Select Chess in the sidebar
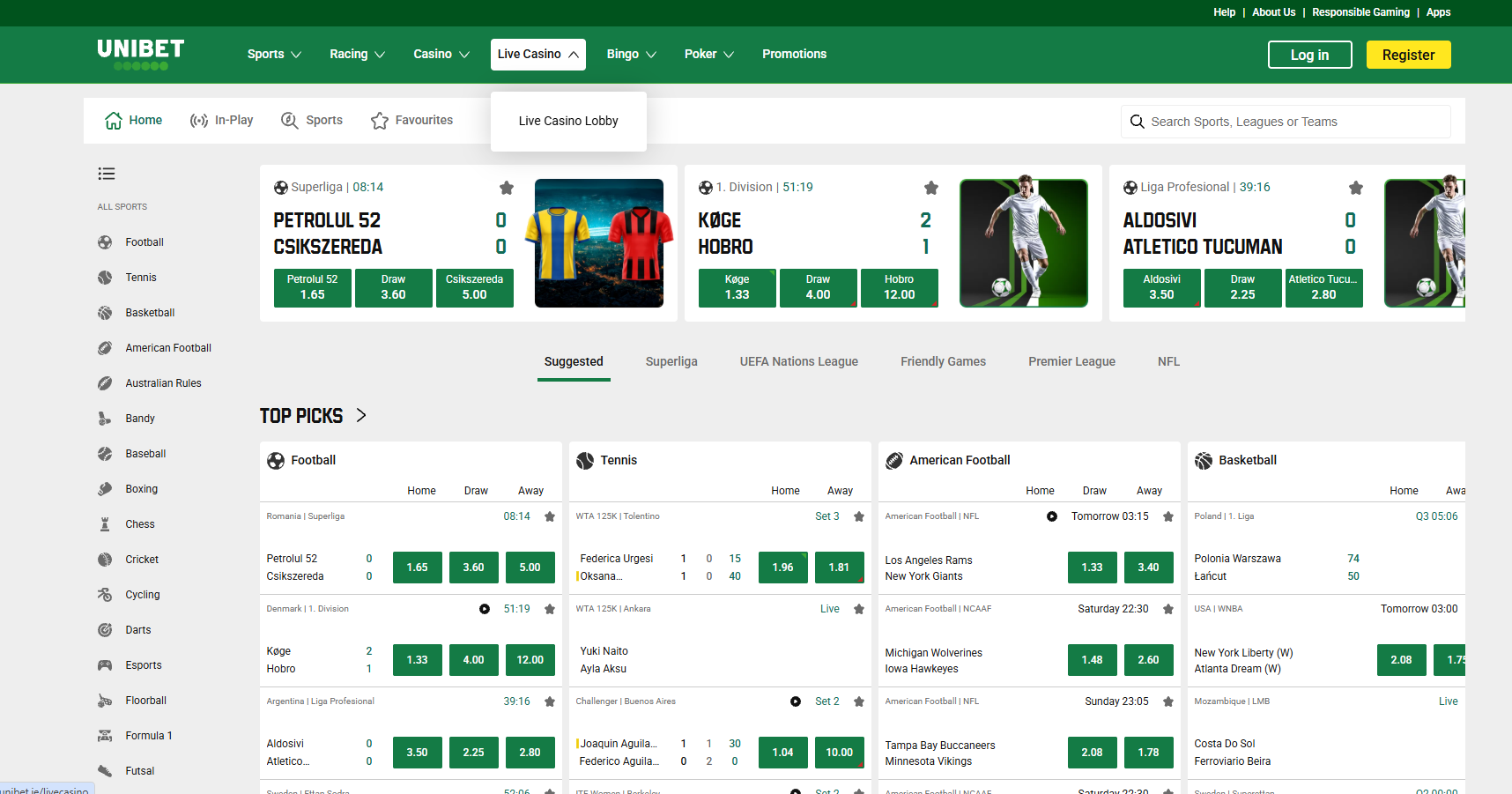 [140, 524]
